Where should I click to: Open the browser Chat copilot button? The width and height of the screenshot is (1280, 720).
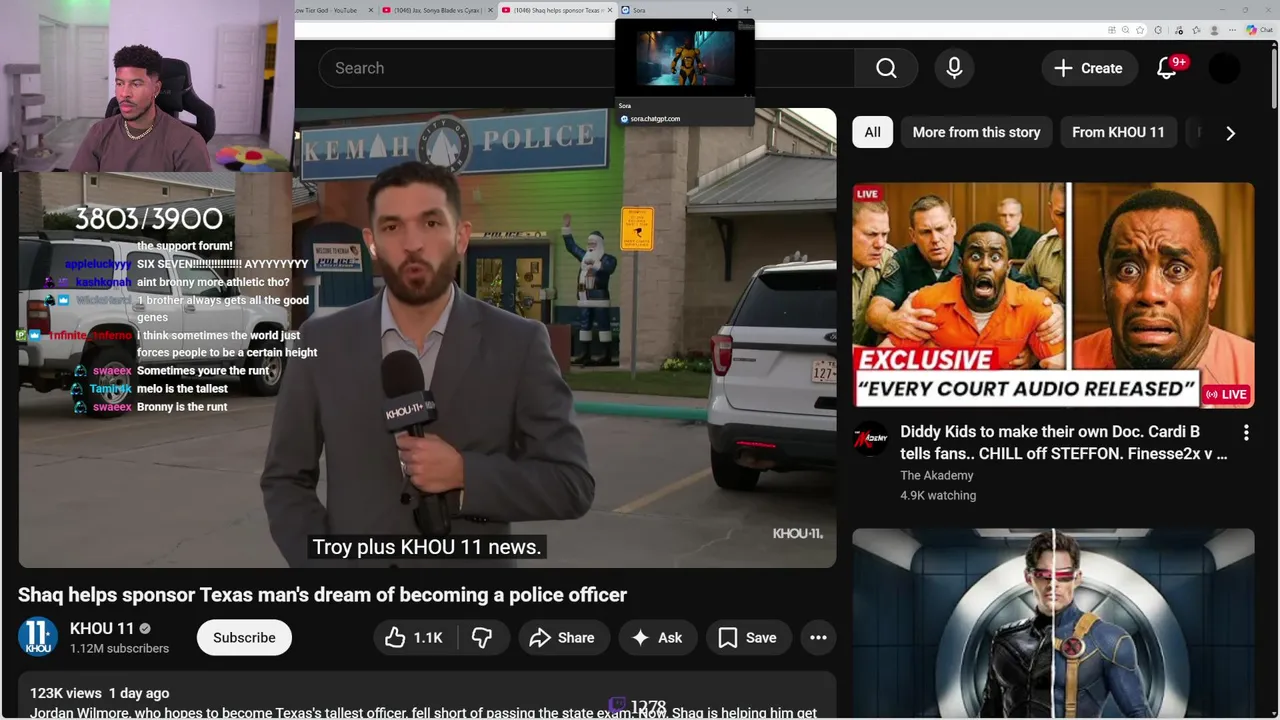[x=1260, y=30]
